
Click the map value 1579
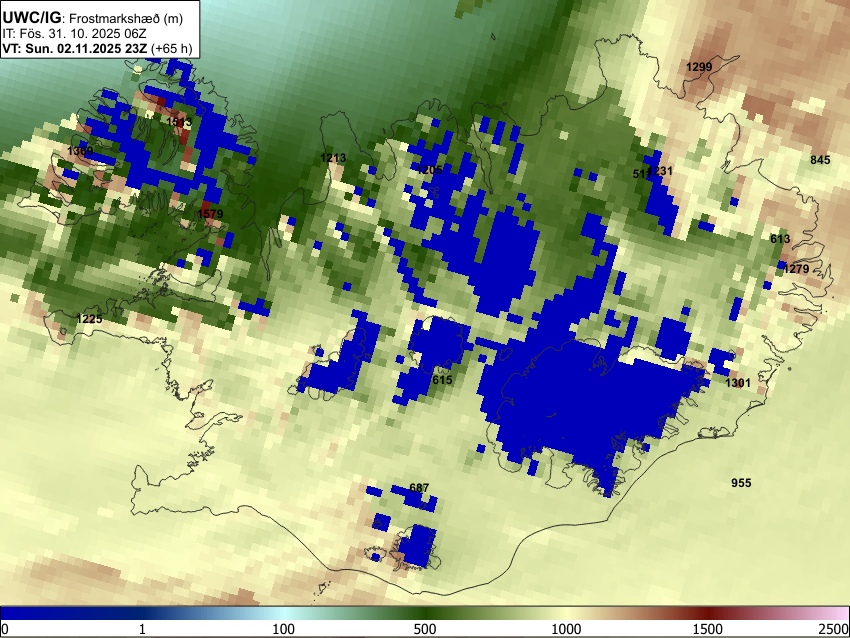[210, 214]
